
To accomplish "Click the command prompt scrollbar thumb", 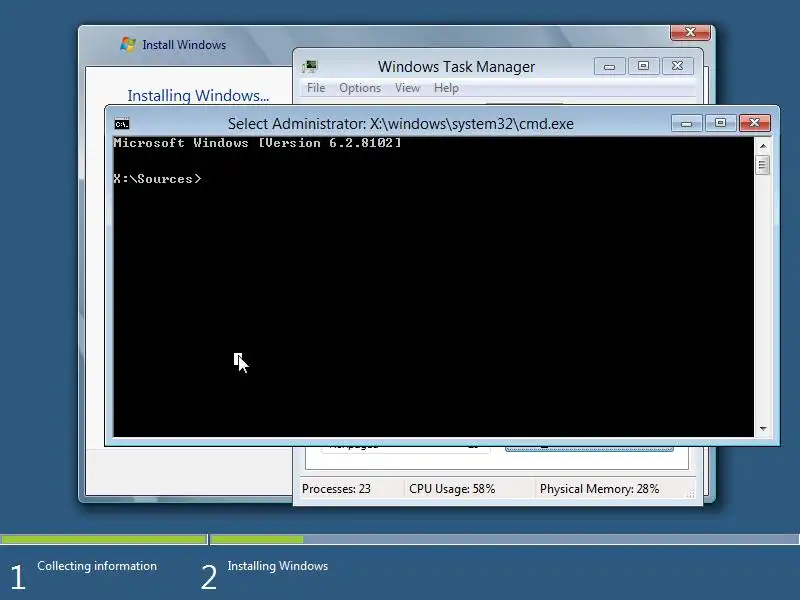I will (x=762, y=164).
